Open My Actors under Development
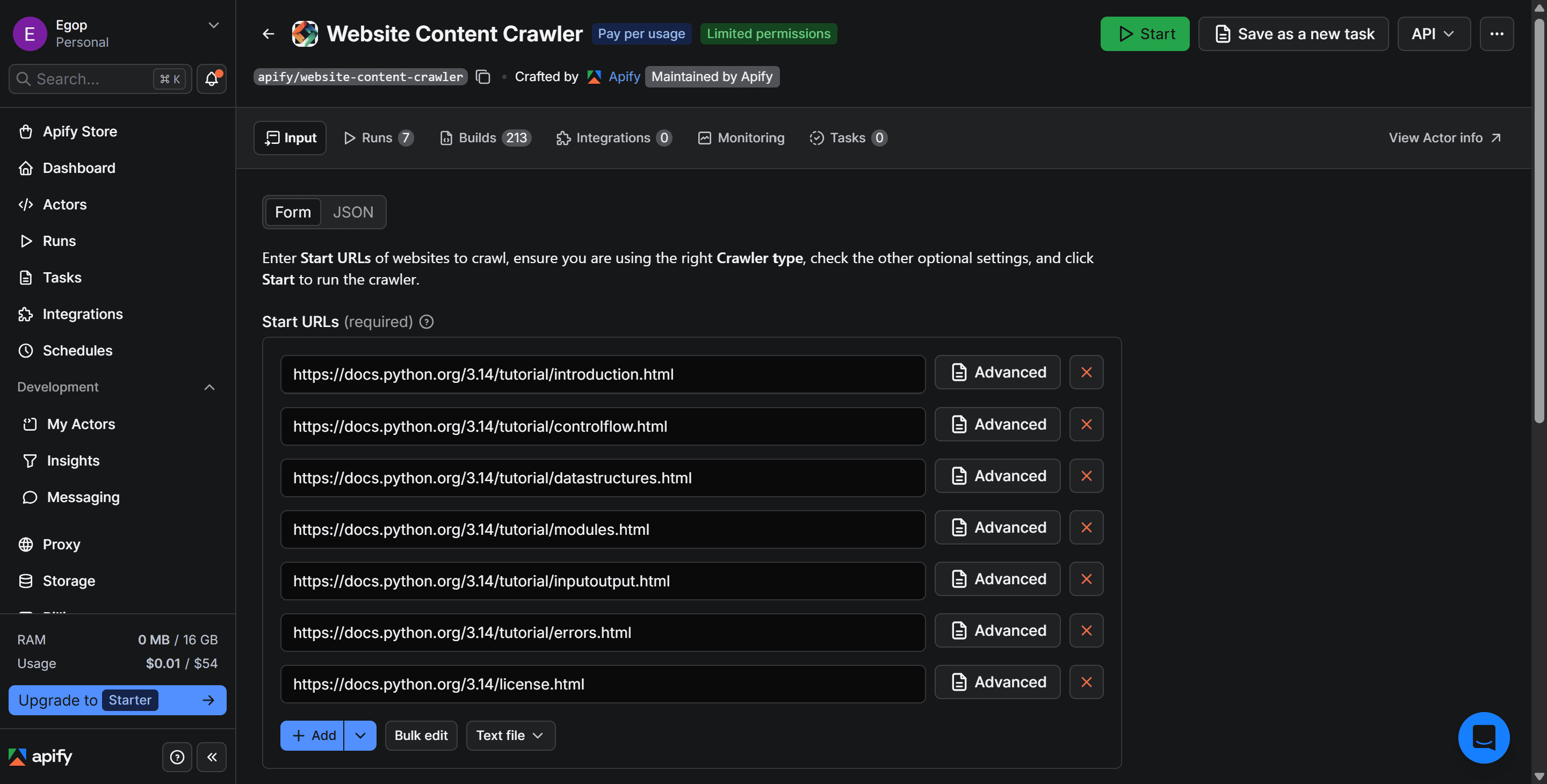 118,424
